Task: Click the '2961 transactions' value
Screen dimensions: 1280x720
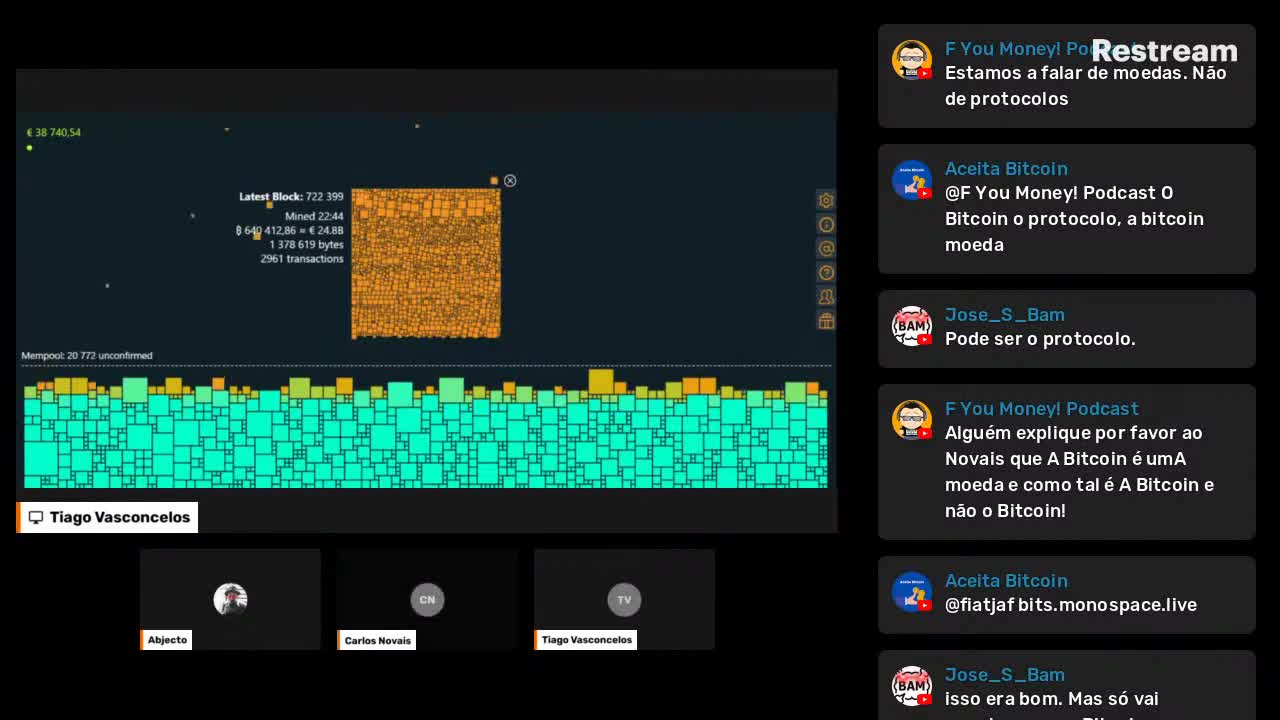Action: [x=302, y=258]
